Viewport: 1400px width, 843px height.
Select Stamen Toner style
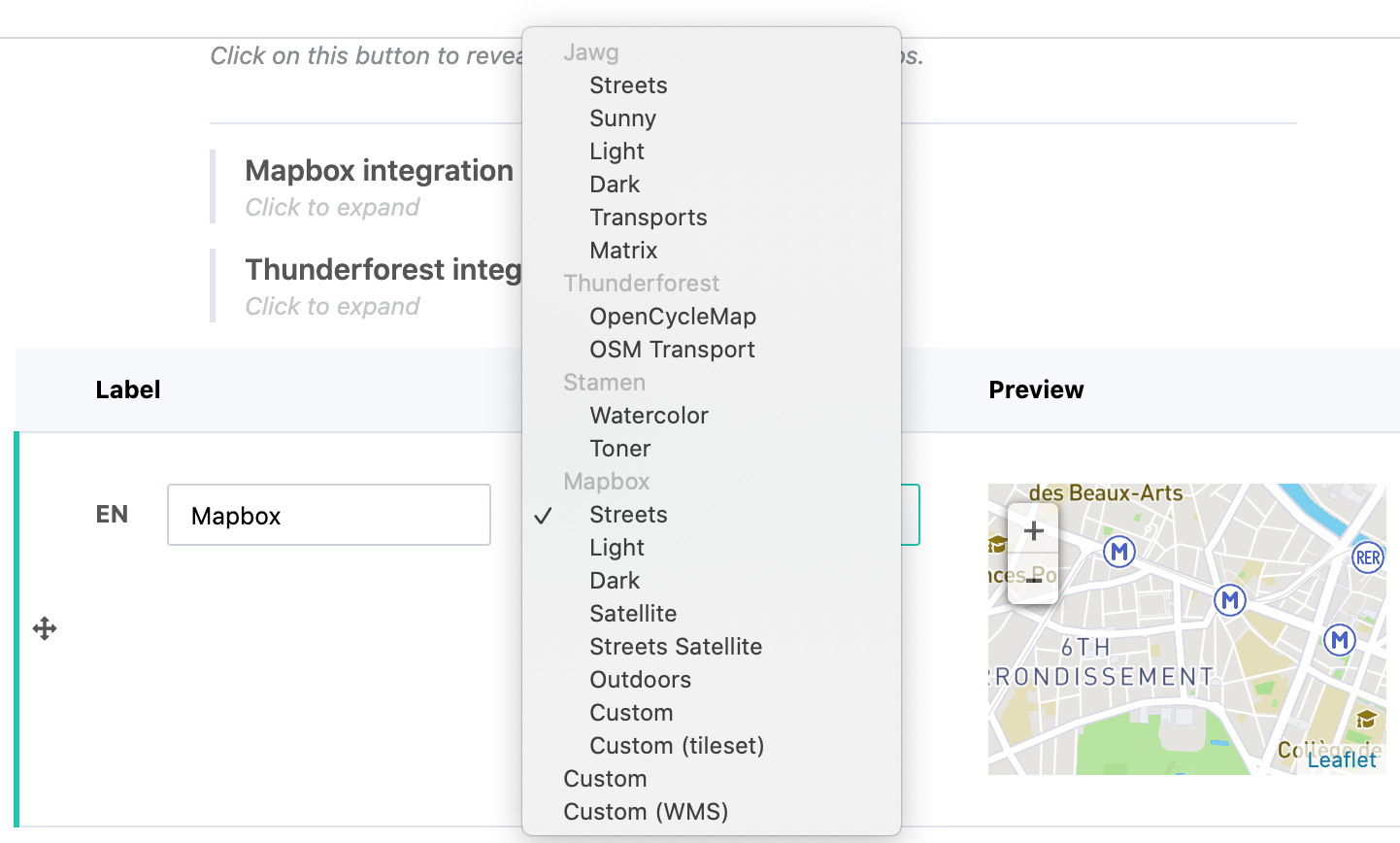619,449
